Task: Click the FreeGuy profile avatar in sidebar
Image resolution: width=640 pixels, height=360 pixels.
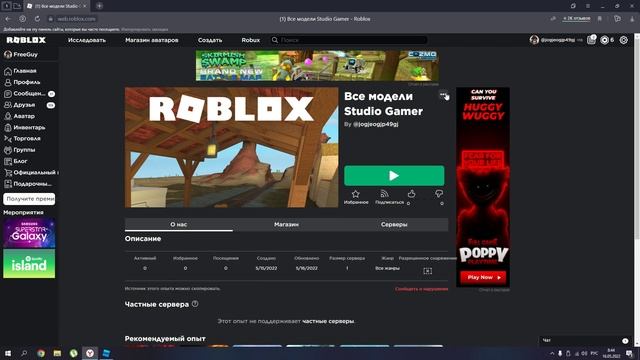Action: click(x=8, y=54)
